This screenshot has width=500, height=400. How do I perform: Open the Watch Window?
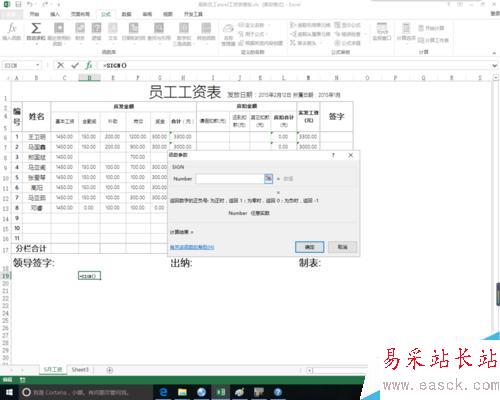pyautogui.click(x=382, y=32)
